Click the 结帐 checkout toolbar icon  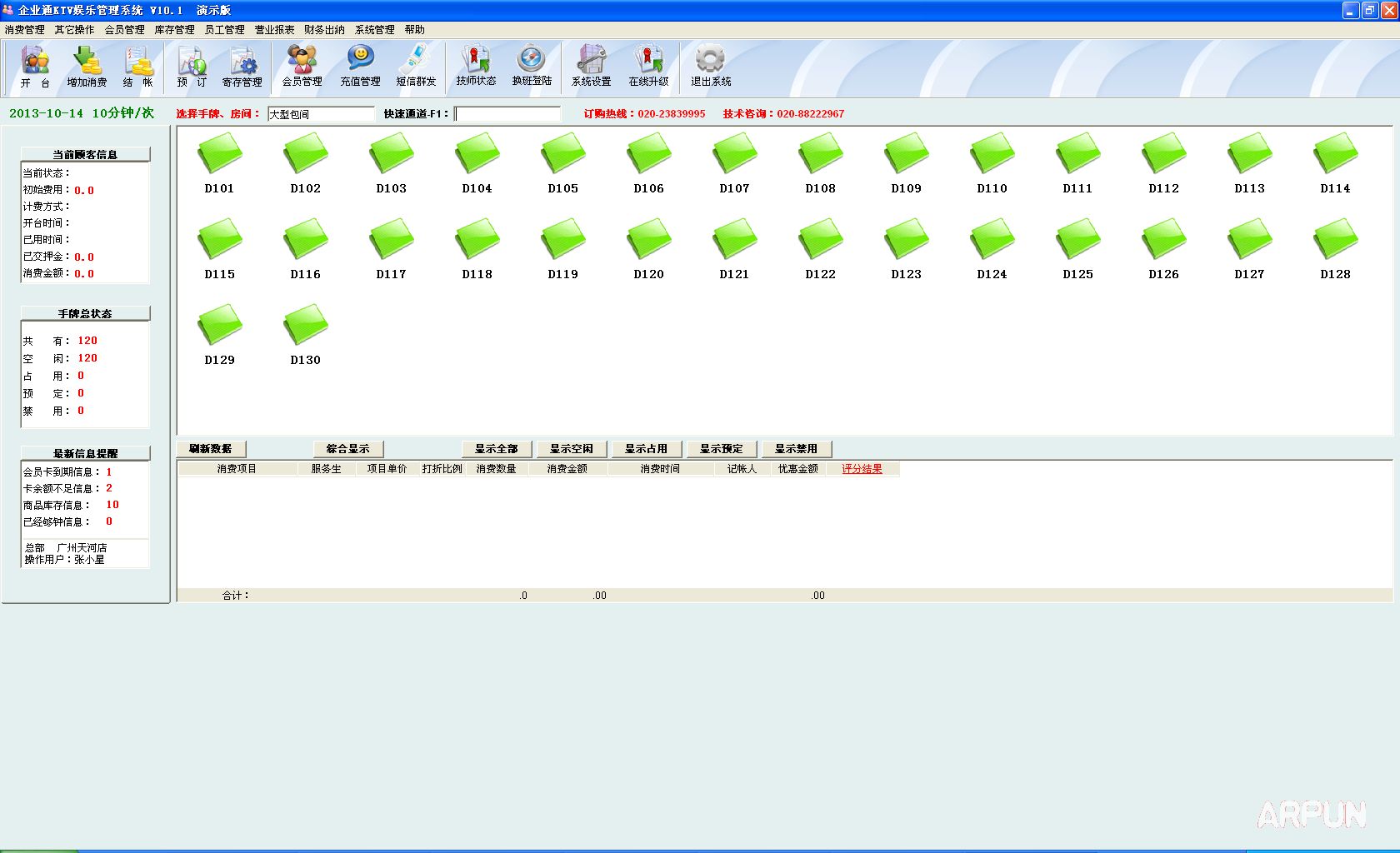pos(138,67)
